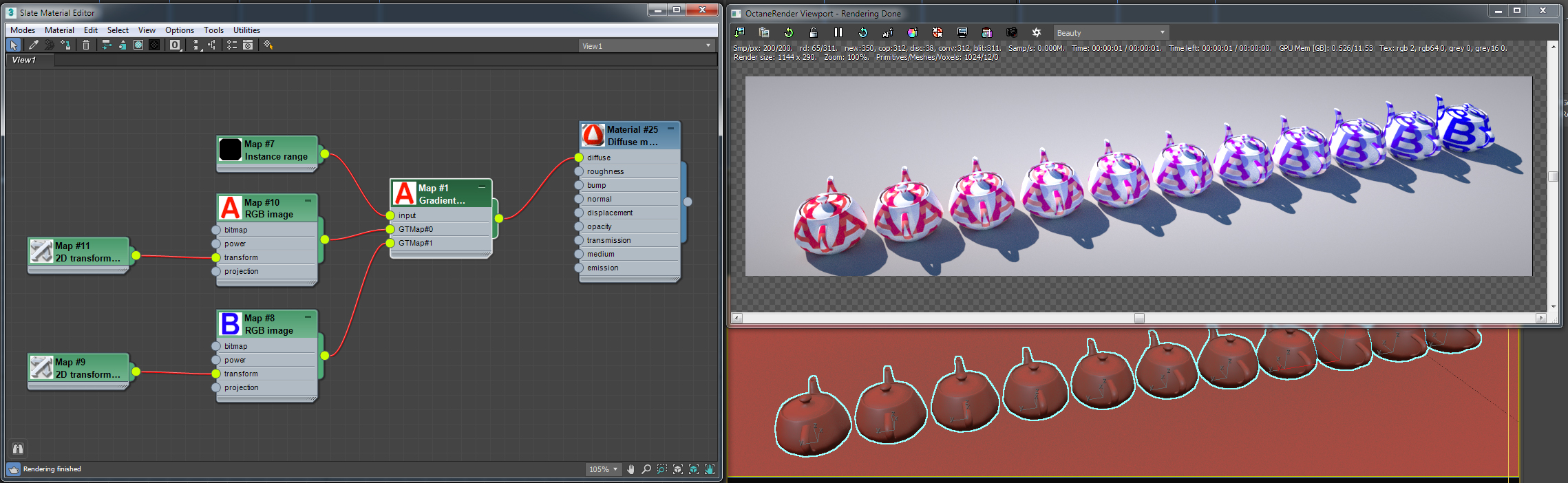This screenshot has width=1568, height=483.
Task: Open the View1 view dropdown
Action: (x=646, y=46)
